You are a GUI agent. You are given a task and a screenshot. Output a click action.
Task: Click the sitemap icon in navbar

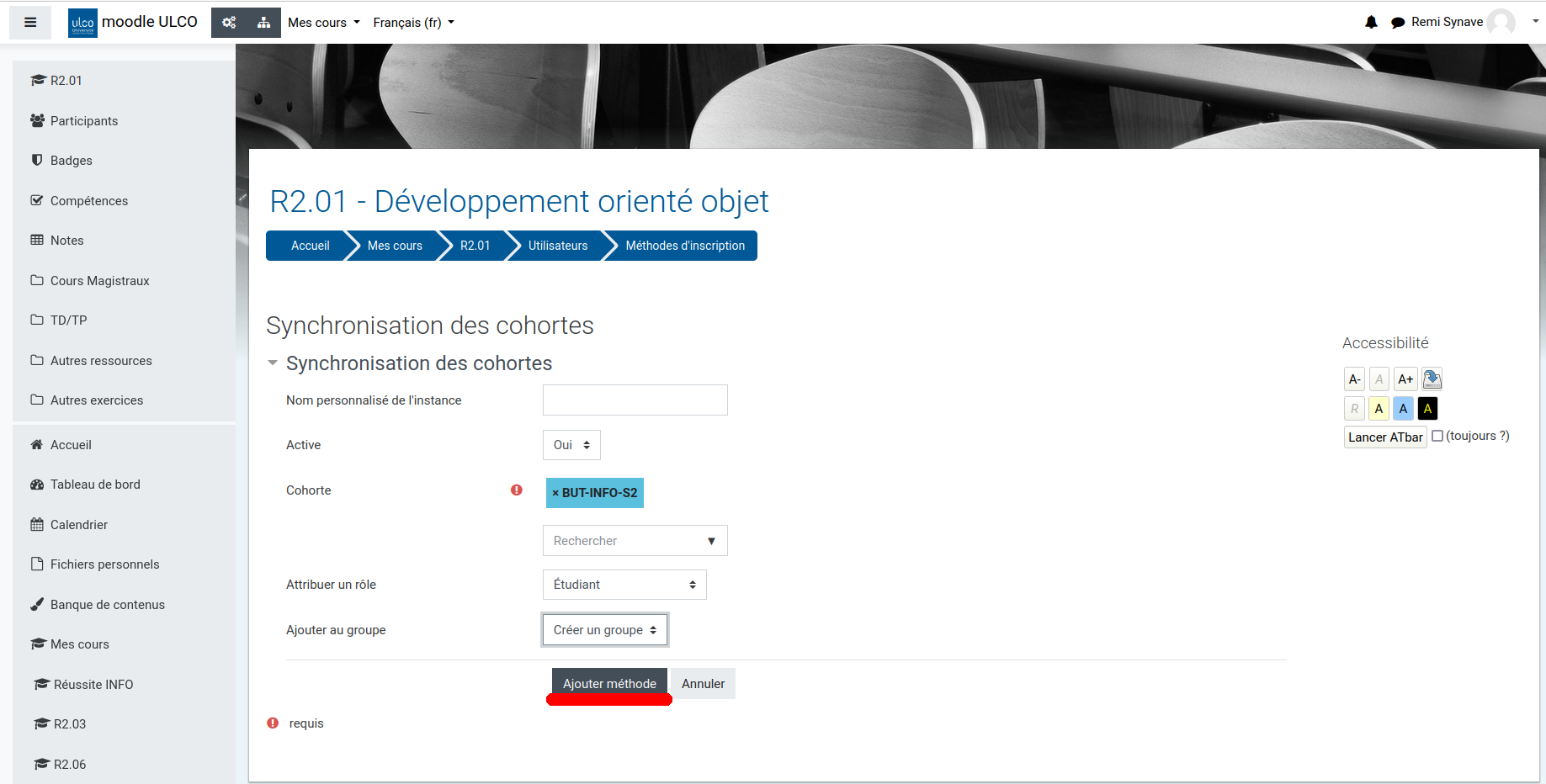click(x=263, y=23)
